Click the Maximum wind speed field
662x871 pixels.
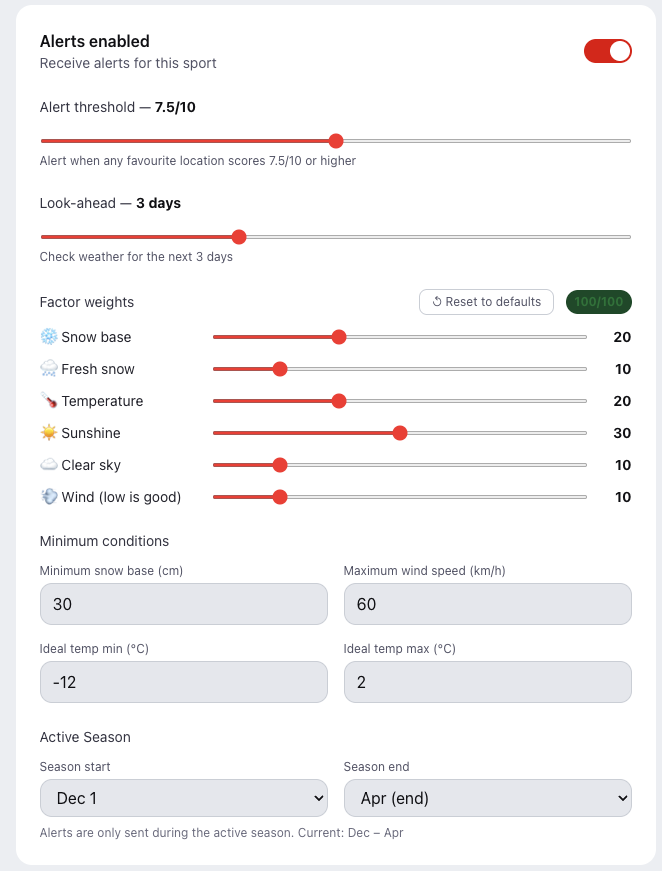[487, 604]
